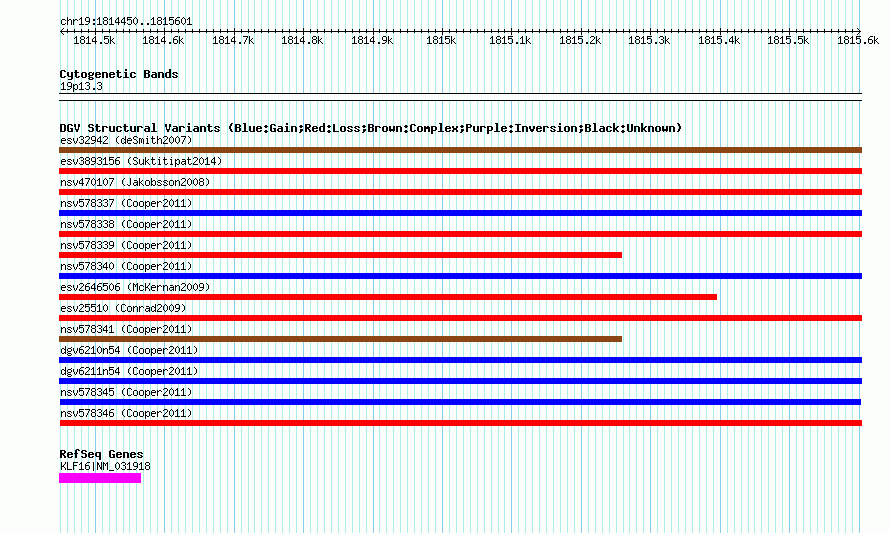This screenshot has width=890, height=533.
Task: Open variant label nsv578345 (Cooper2011)
Action: 126,392
